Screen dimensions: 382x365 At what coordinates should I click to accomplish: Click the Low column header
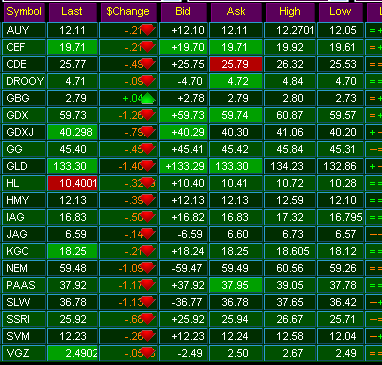tap(340, 12)
